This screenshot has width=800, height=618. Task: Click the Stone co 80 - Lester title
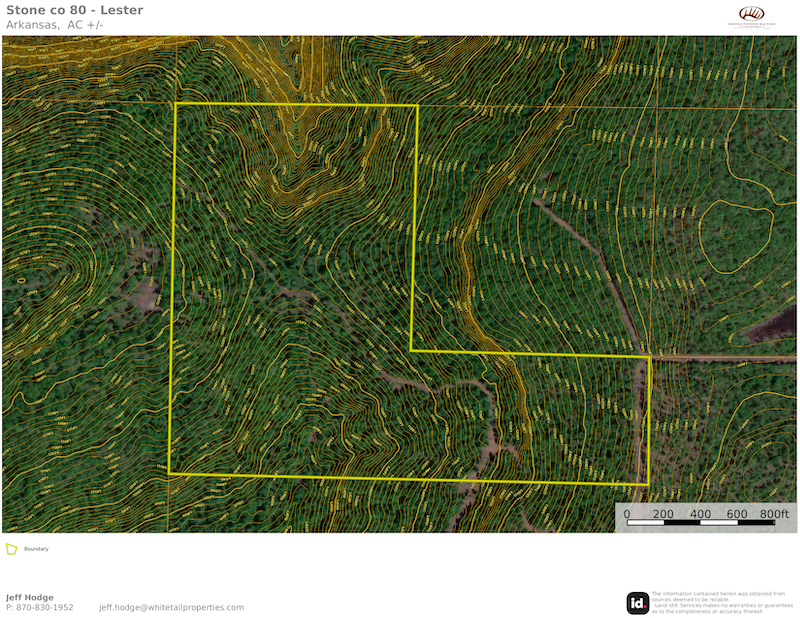[74, 11]
